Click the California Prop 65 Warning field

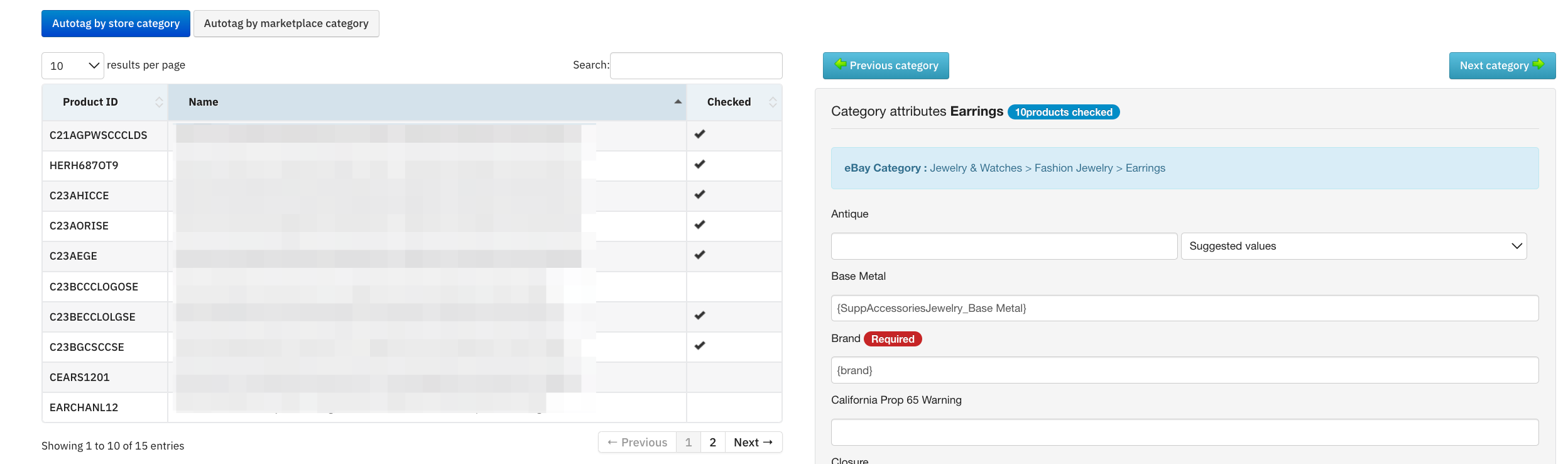pos(1184,432)
